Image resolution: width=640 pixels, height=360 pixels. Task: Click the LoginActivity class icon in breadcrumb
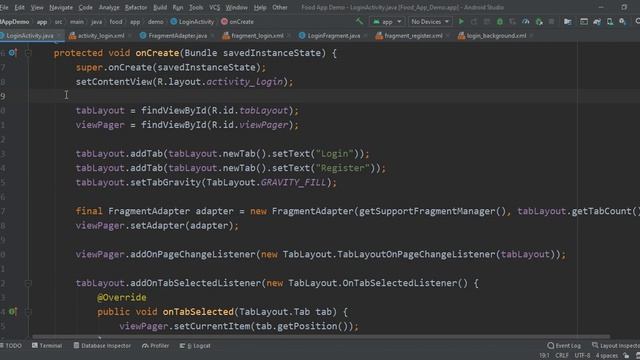coord(173,22)
